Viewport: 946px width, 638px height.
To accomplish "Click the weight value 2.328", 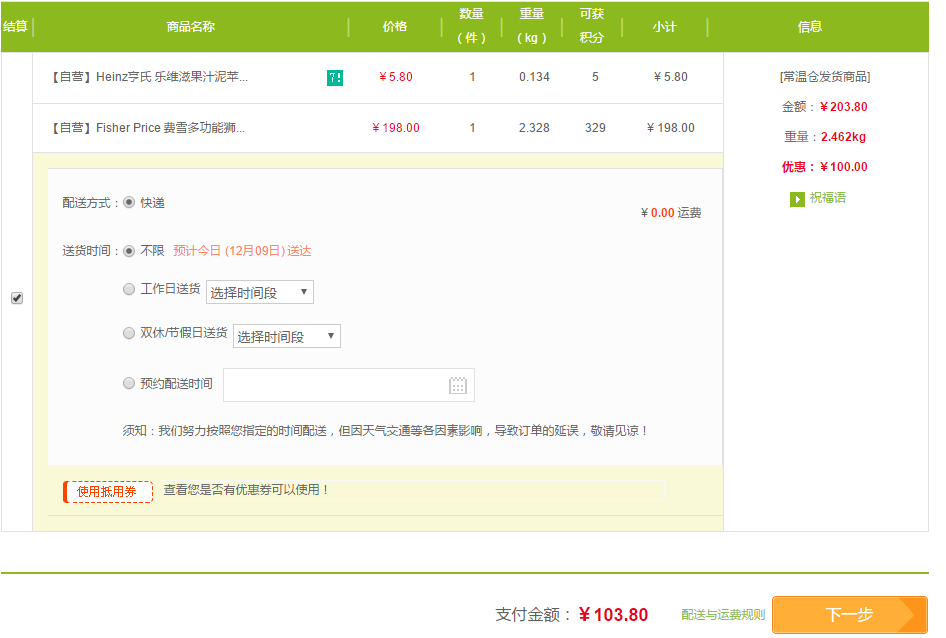I will pyautogui.click(x=535, y=128).
